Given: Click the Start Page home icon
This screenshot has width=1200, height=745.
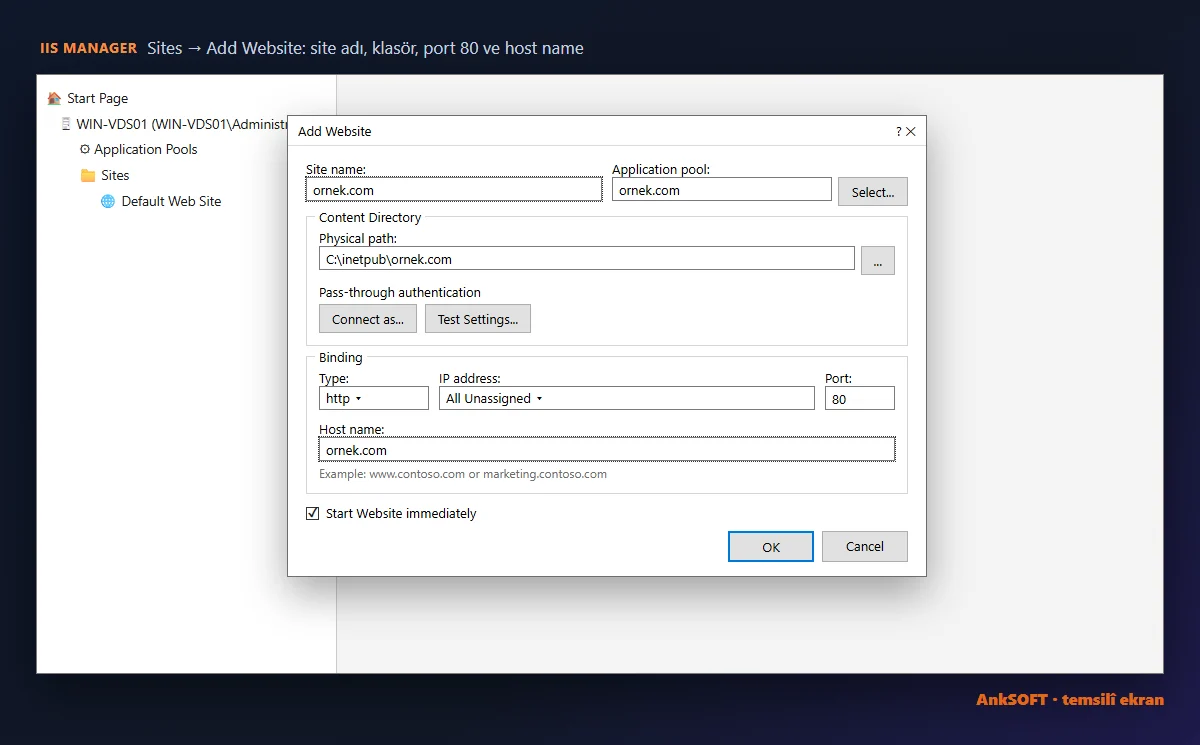Looking at the screenshot, I should 54,98.
